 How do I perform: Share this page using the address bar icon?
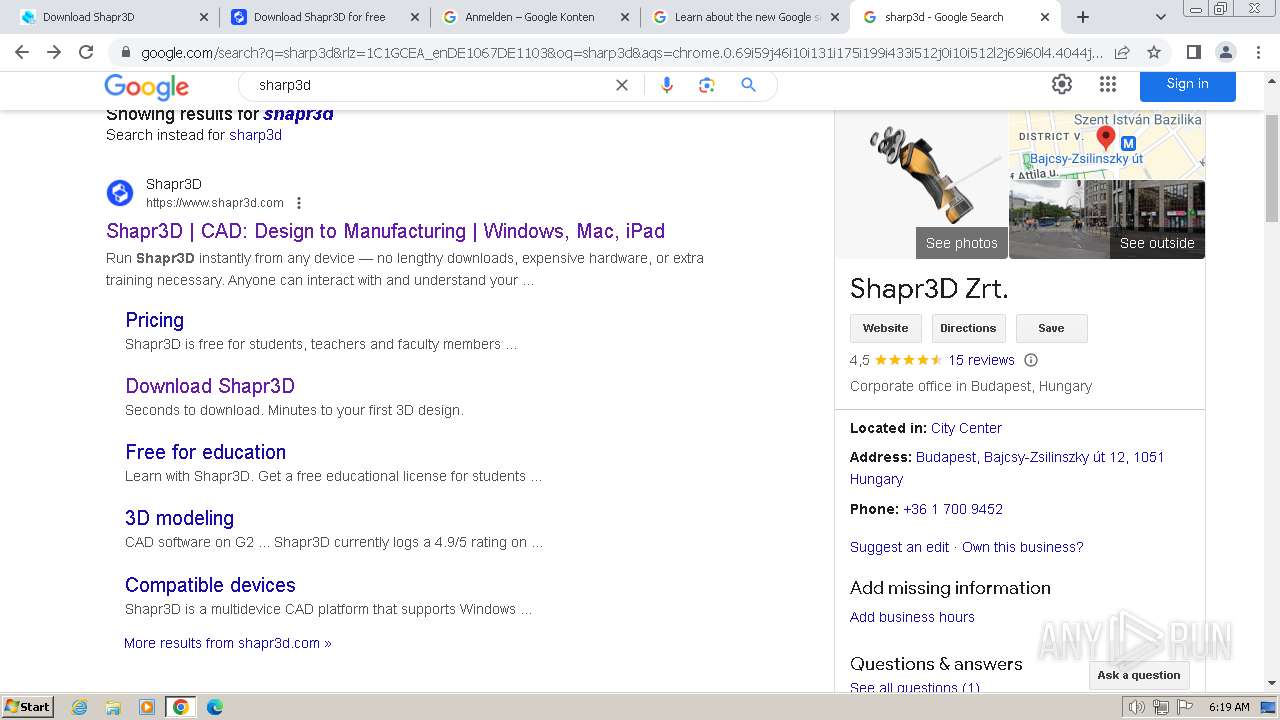point(1122,52)
